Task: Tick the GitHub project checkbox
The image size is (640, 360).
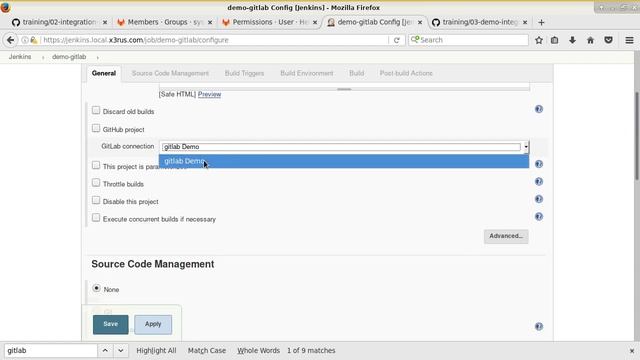Action: [96, 129]
